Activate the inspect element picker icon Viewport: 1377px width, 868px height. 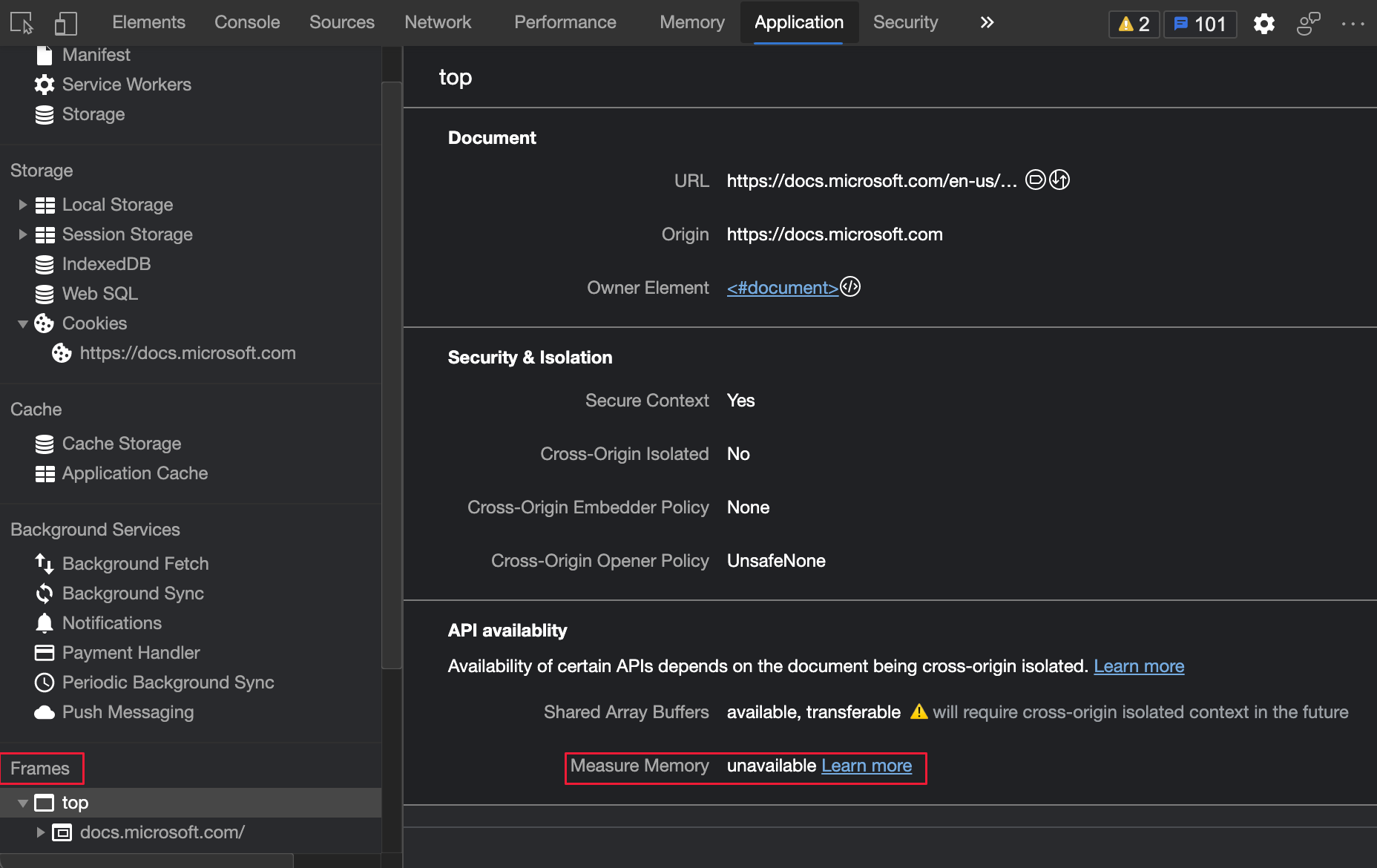tap(22, 23)
